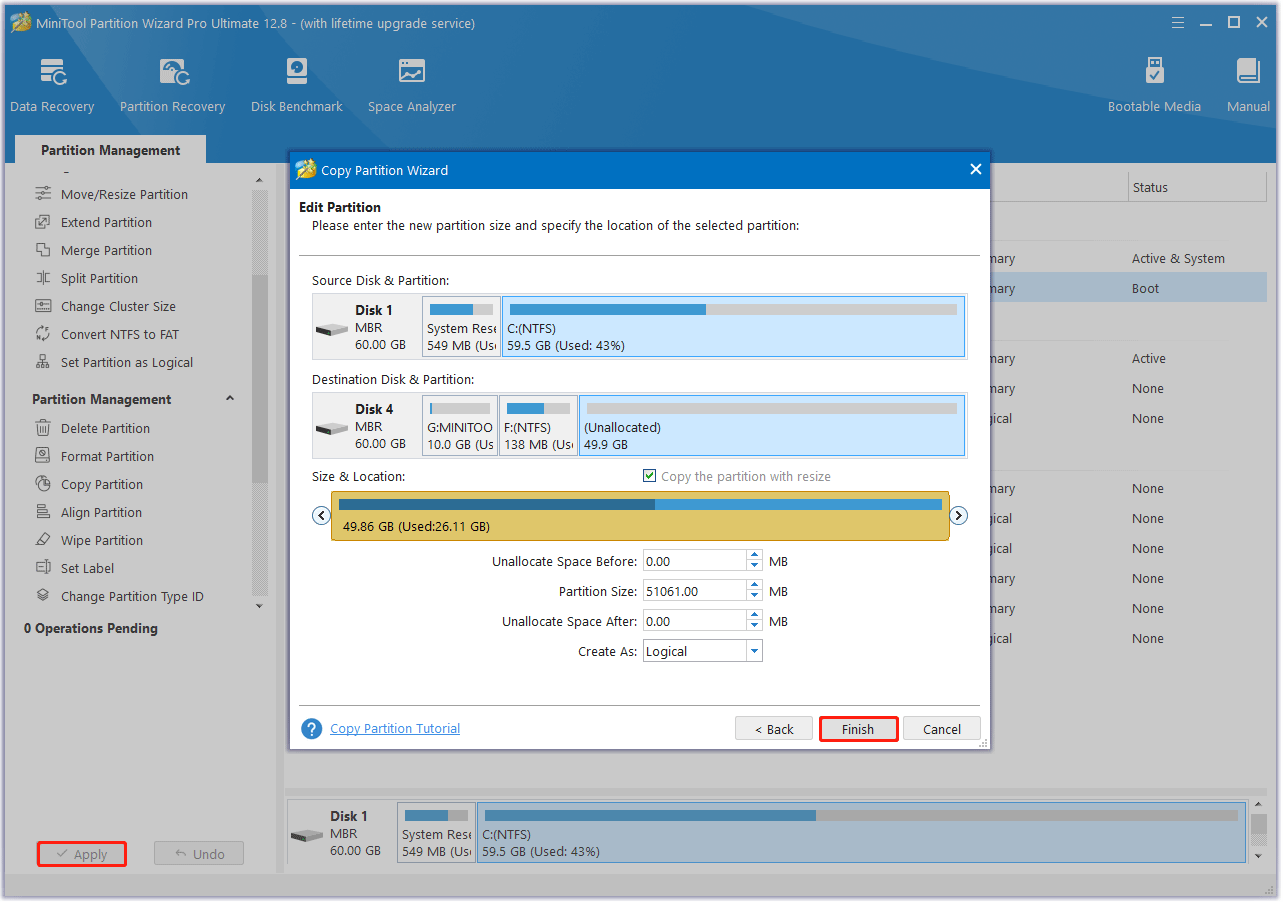Click the left arrow beside size bar
Screen dimensions: 1283x902
click(321, 516)
